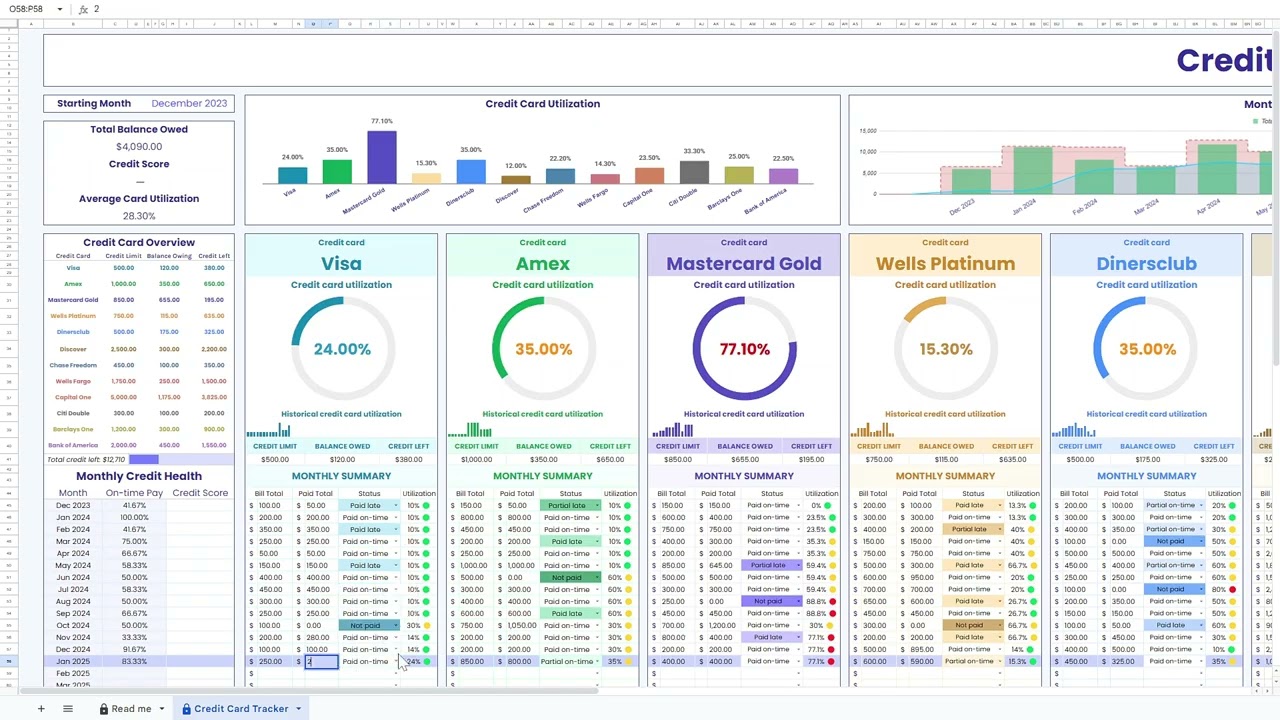
Task: Click the Visa 24.00% utilization donut
Action: coord(342,349)
